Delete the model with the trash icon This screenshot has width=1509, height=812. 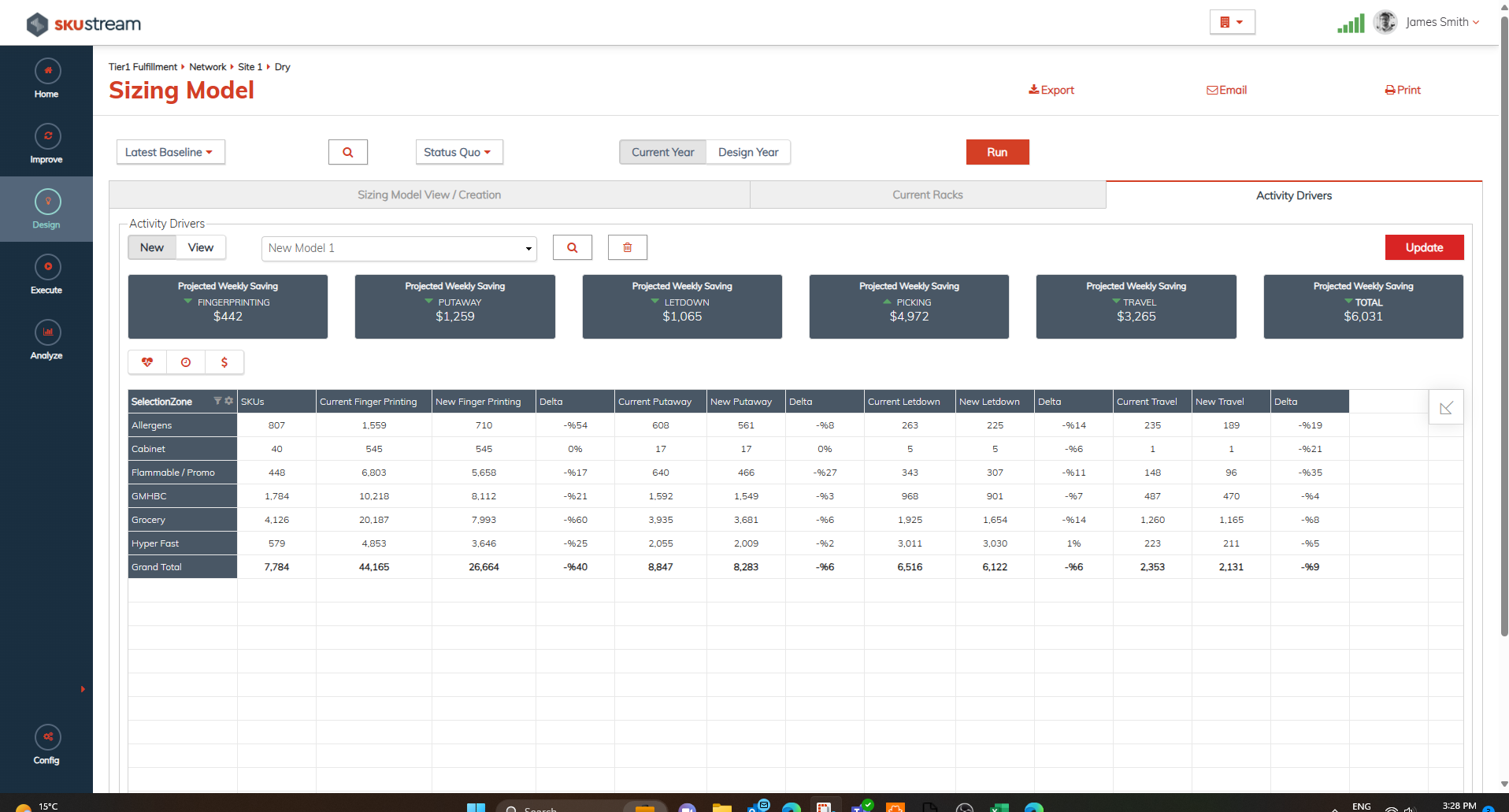click(x=628, y=247)
